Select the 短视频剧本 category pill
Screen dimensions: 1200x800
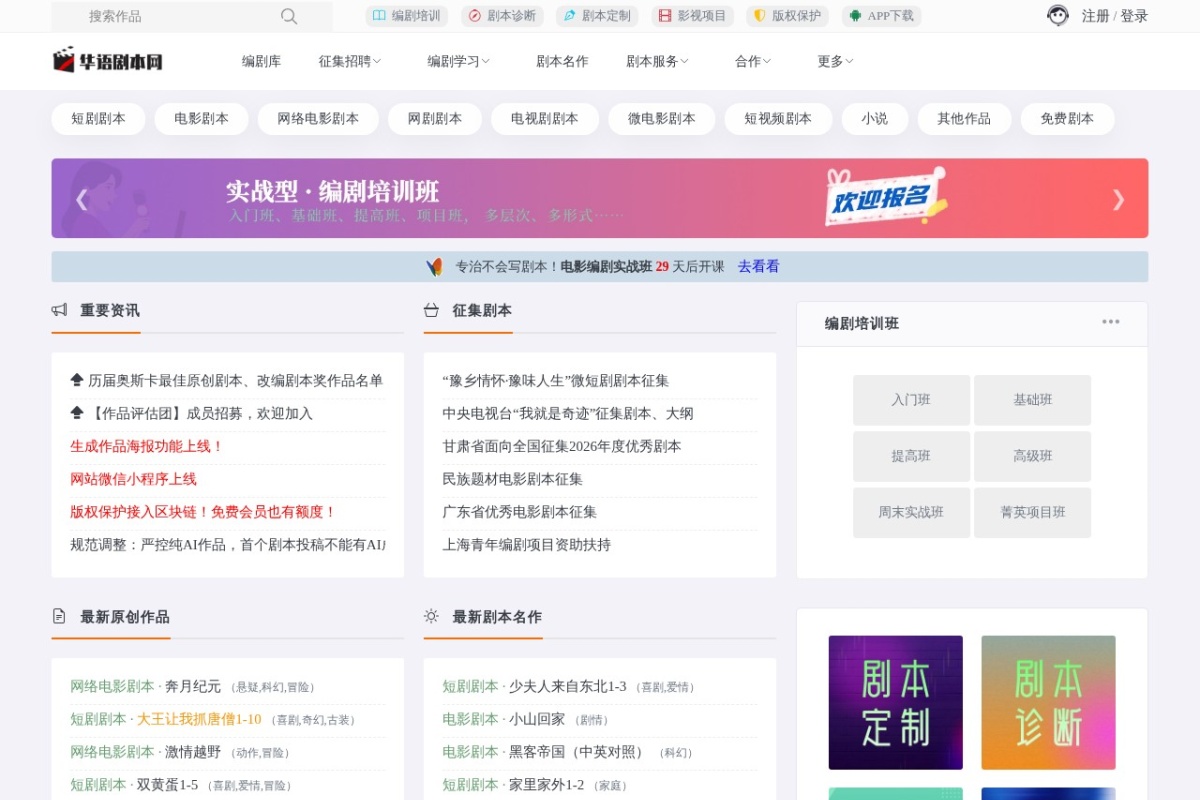coord(778,119)
